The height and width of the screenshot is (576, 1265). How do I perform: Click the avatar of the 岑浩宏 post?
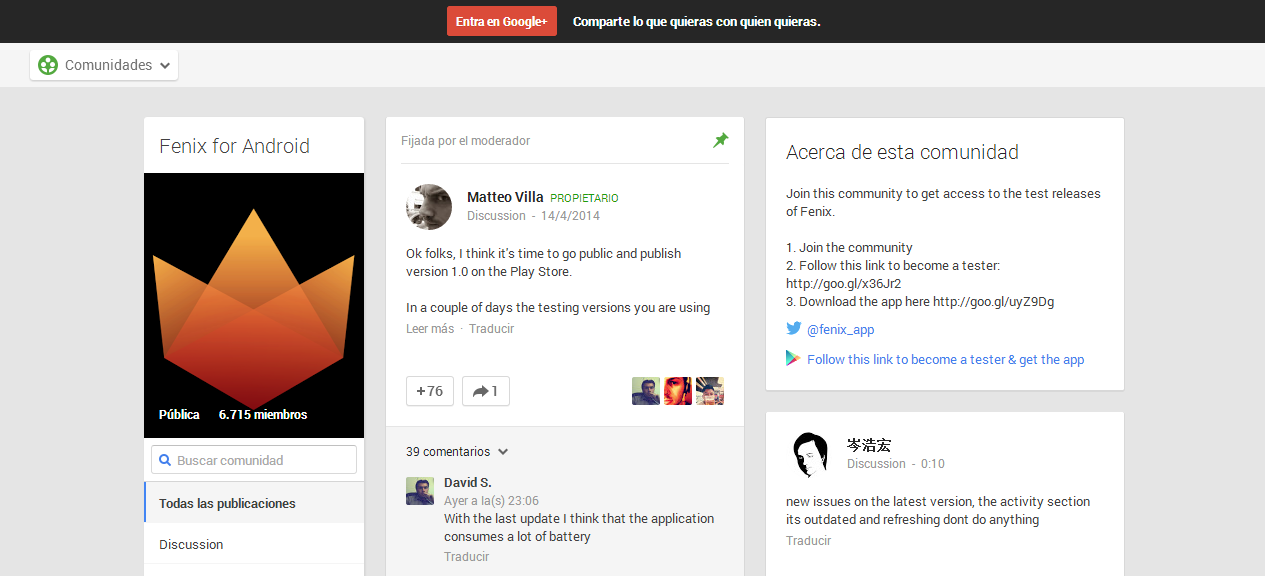(x=810, y=455)
